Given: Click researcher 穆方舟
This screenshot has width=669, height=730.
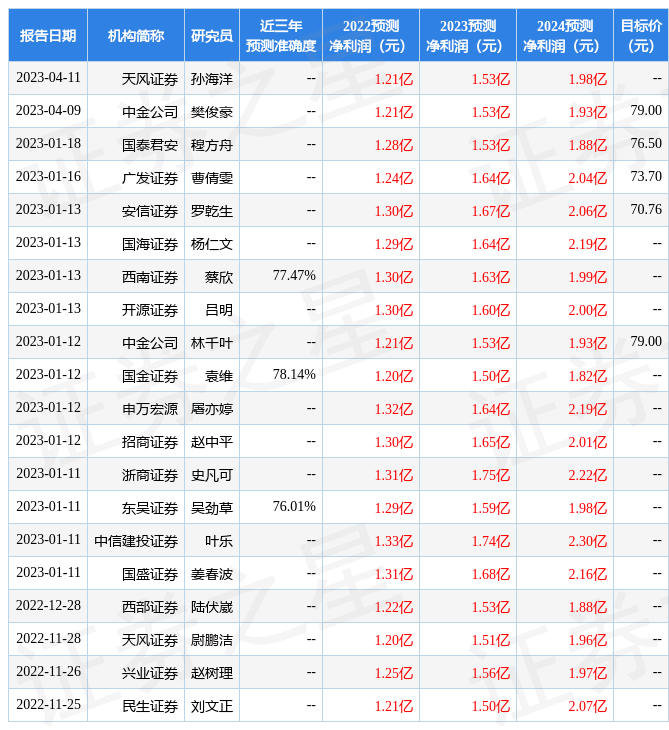Looking at the screenshot, I should [x=212, y=145].
